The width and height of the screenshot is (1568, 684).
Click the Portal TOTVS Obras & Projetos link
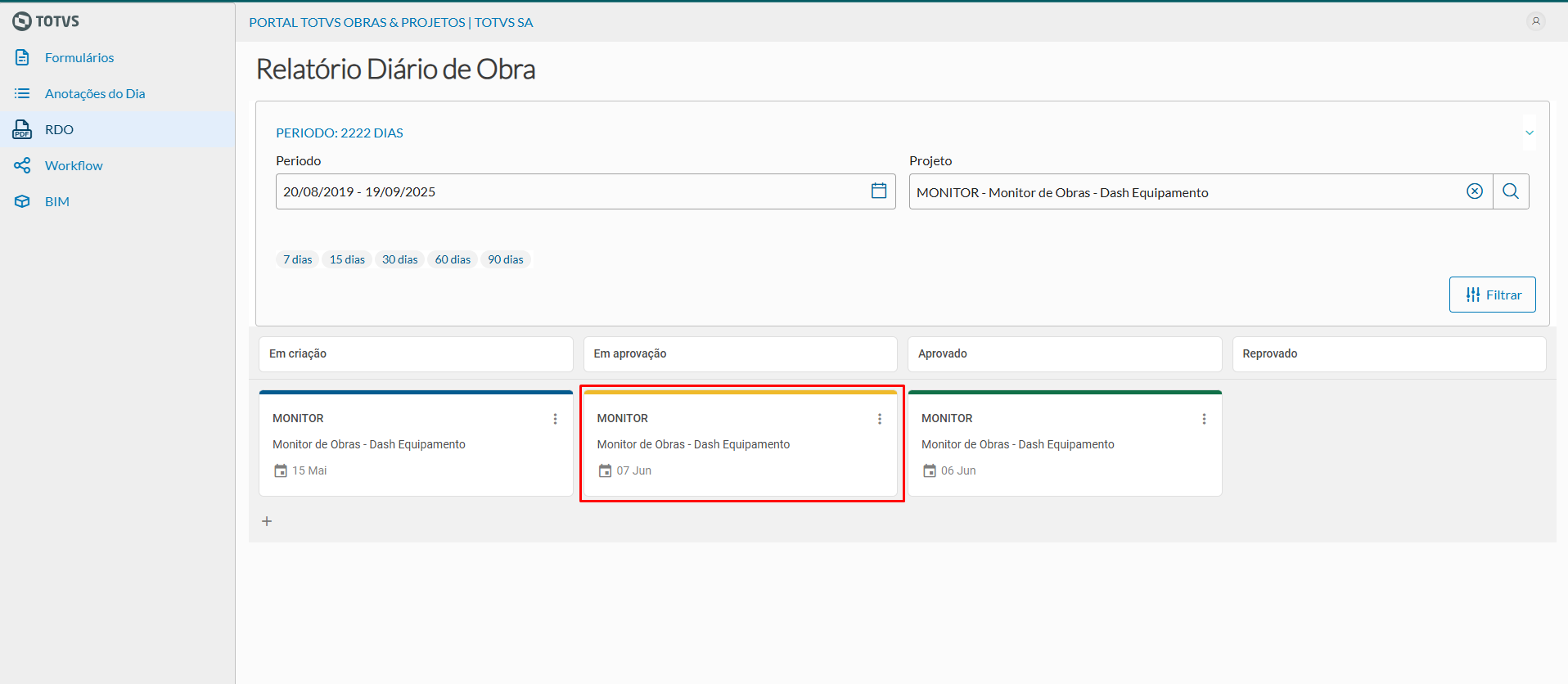click(x=391, y=22)
